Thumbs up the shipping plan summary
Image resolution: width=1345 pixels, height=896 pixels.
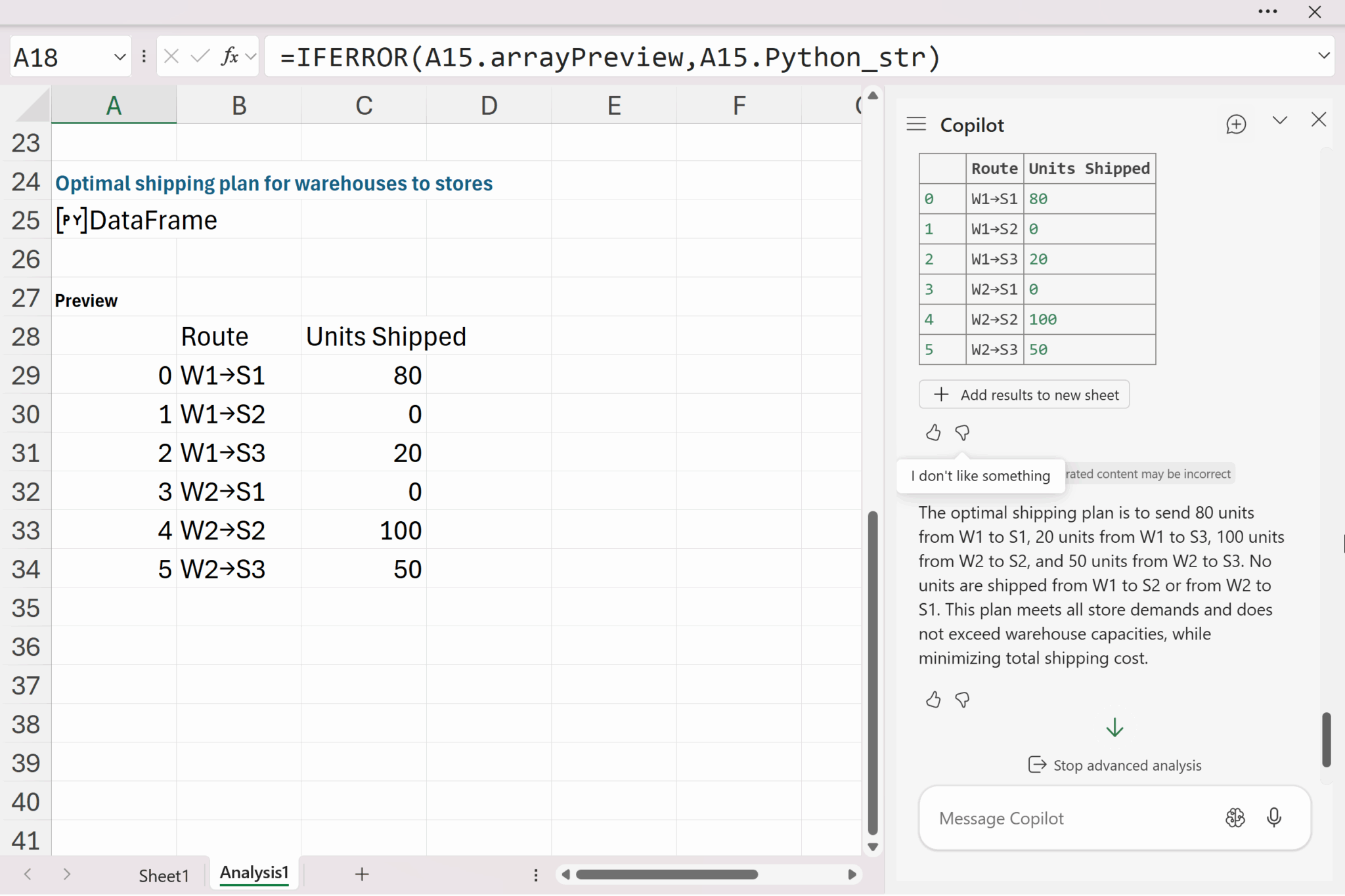tap(933, 700)
